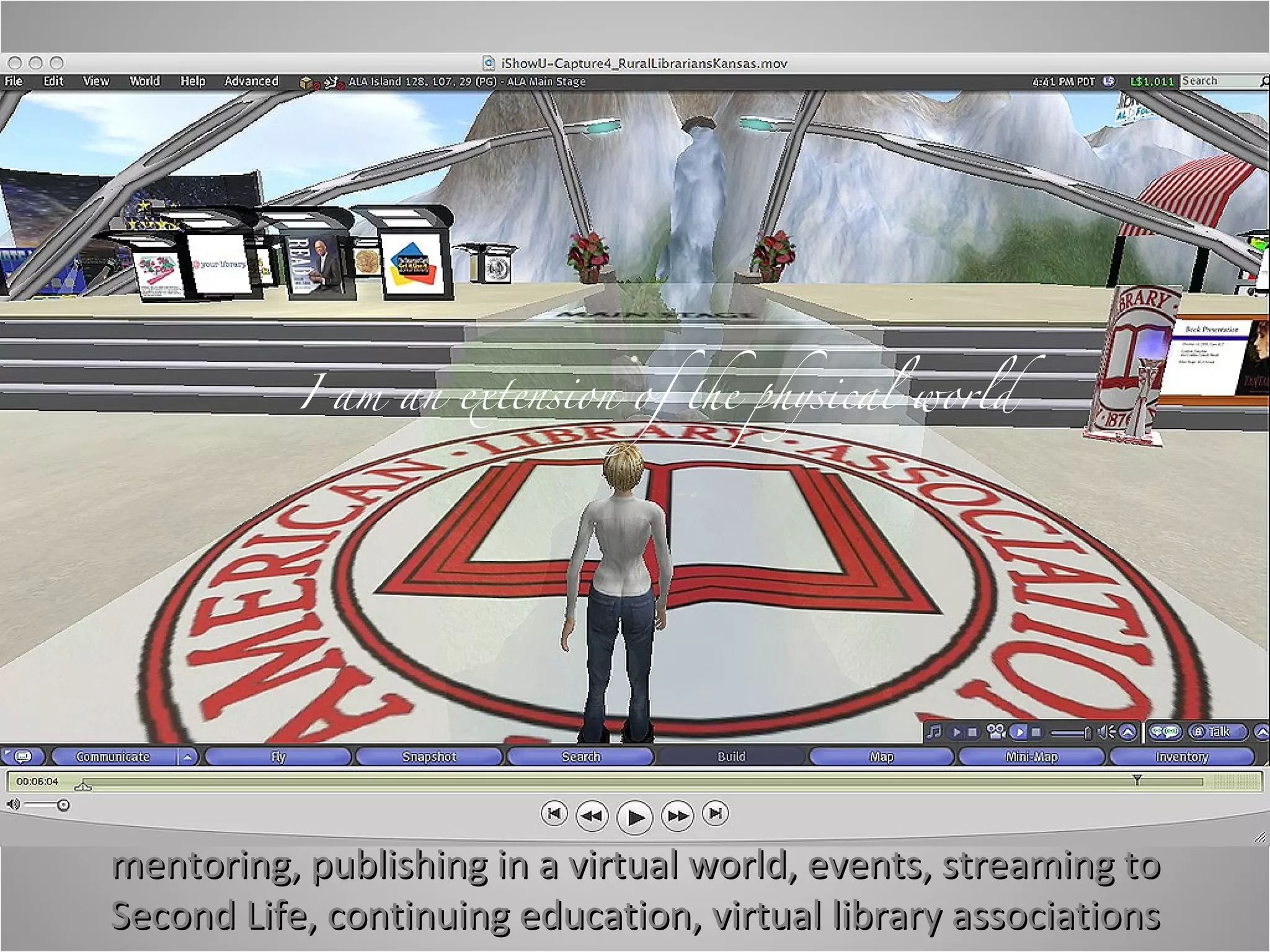Click the Talk button
The height and width of the screenshot is (952, 1270).
[1217, 732]
